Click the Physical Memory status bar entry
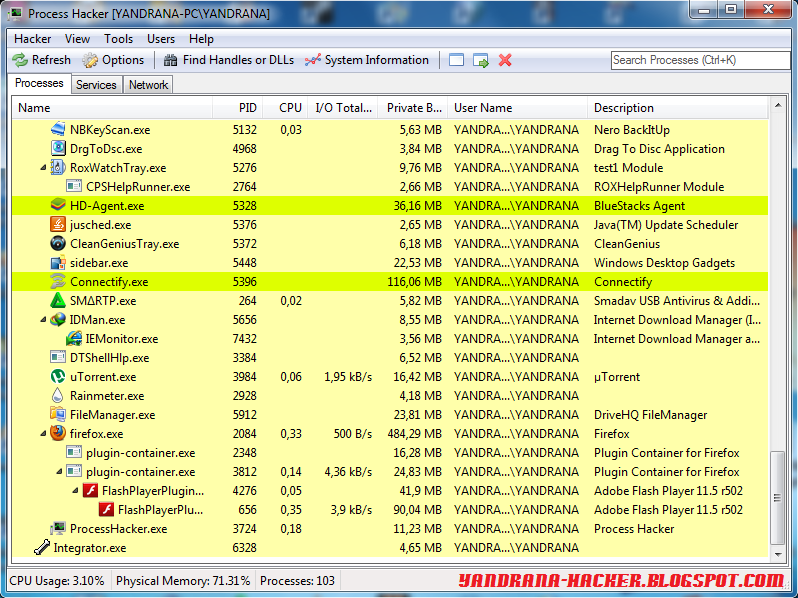The width and height of the screenshot is (798, 598). coord(183,581)
